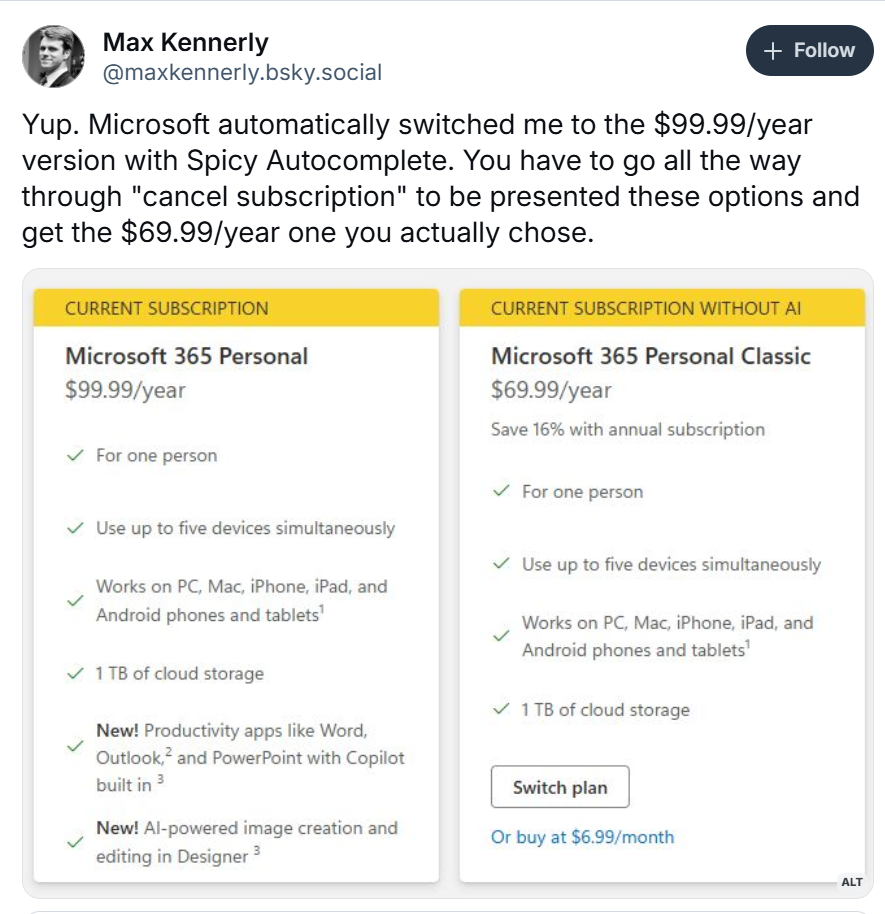Follow Max Kennerly
Viewport: 885px width, 914px height.
pos(809,50)
